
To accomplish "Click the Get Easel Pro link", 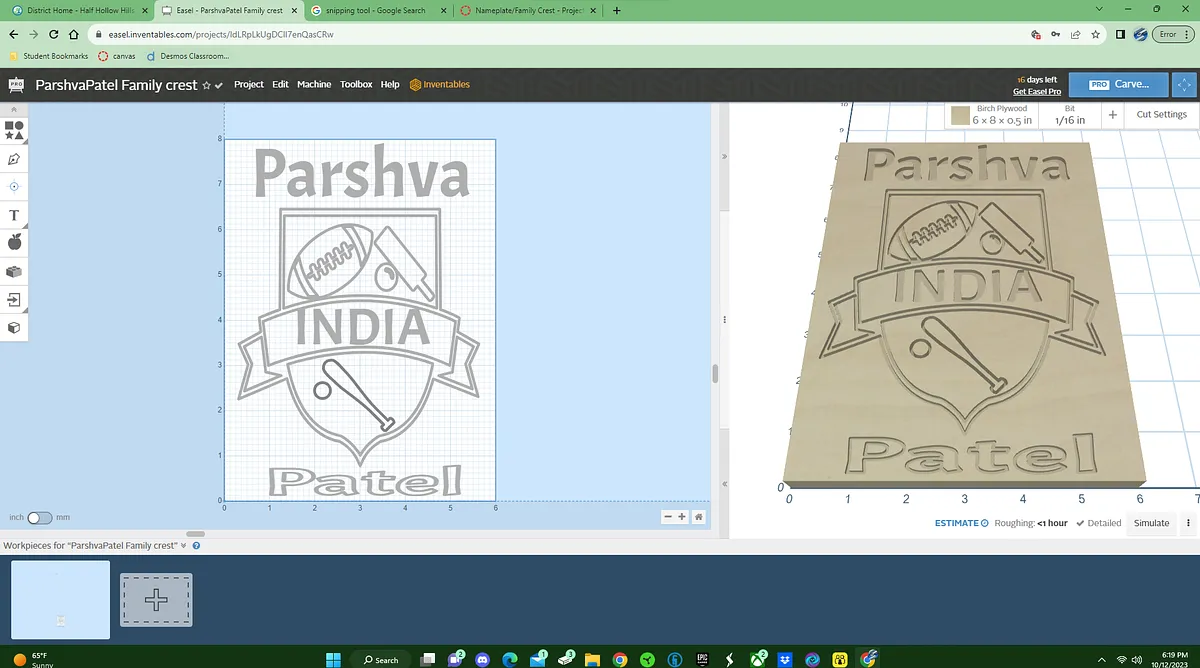I will 1036,92.
